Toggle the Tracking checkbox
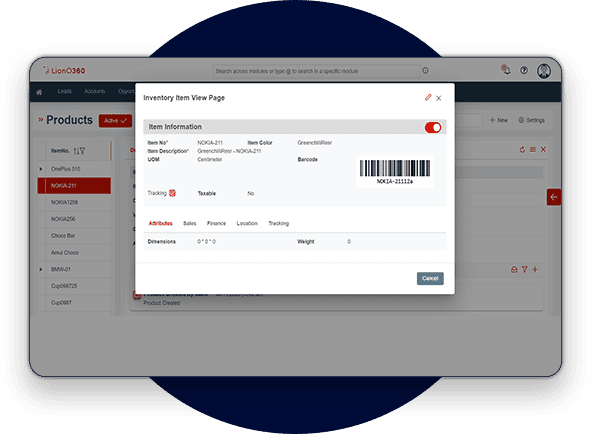Viewport: 592px width, 434px height. pos(172,193)
